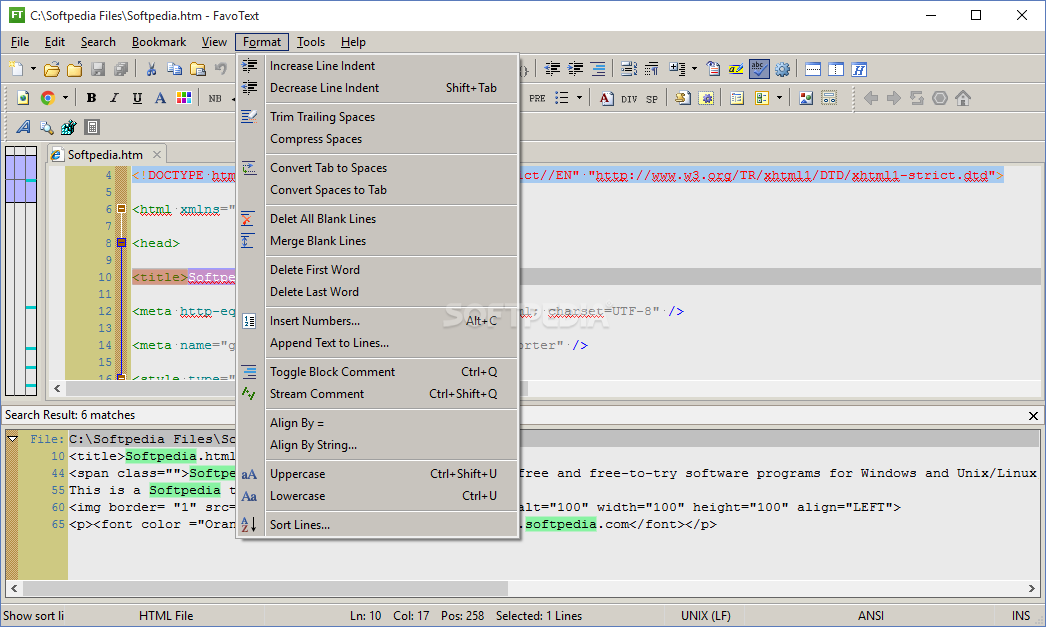Open the File menu
Image resolution: width=1046 pixels, height=627 pixels.
tap(20, 42)
